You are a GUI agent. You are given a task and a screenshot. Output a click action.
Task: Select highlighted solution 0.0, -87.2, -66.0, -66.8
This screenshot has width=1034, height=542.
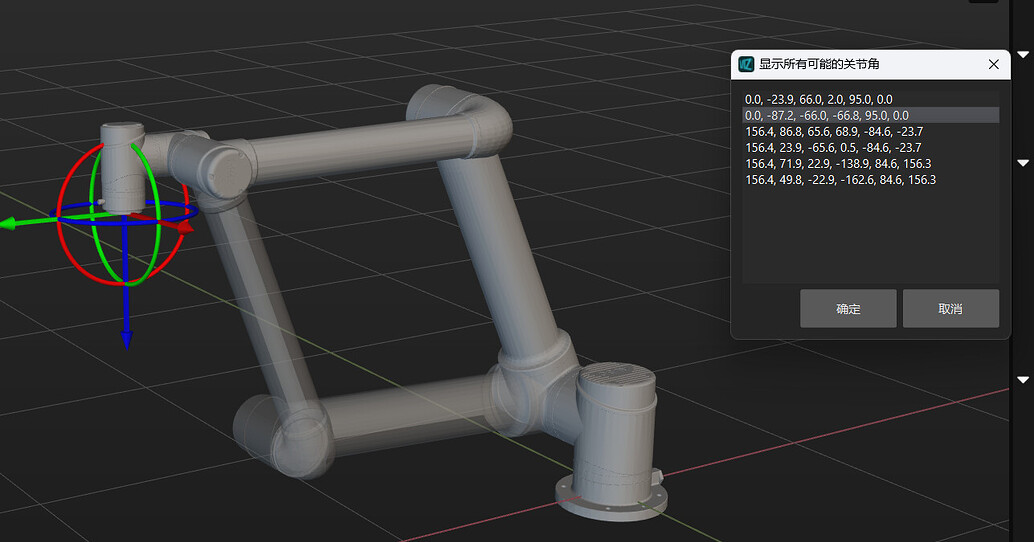[825, 116]
